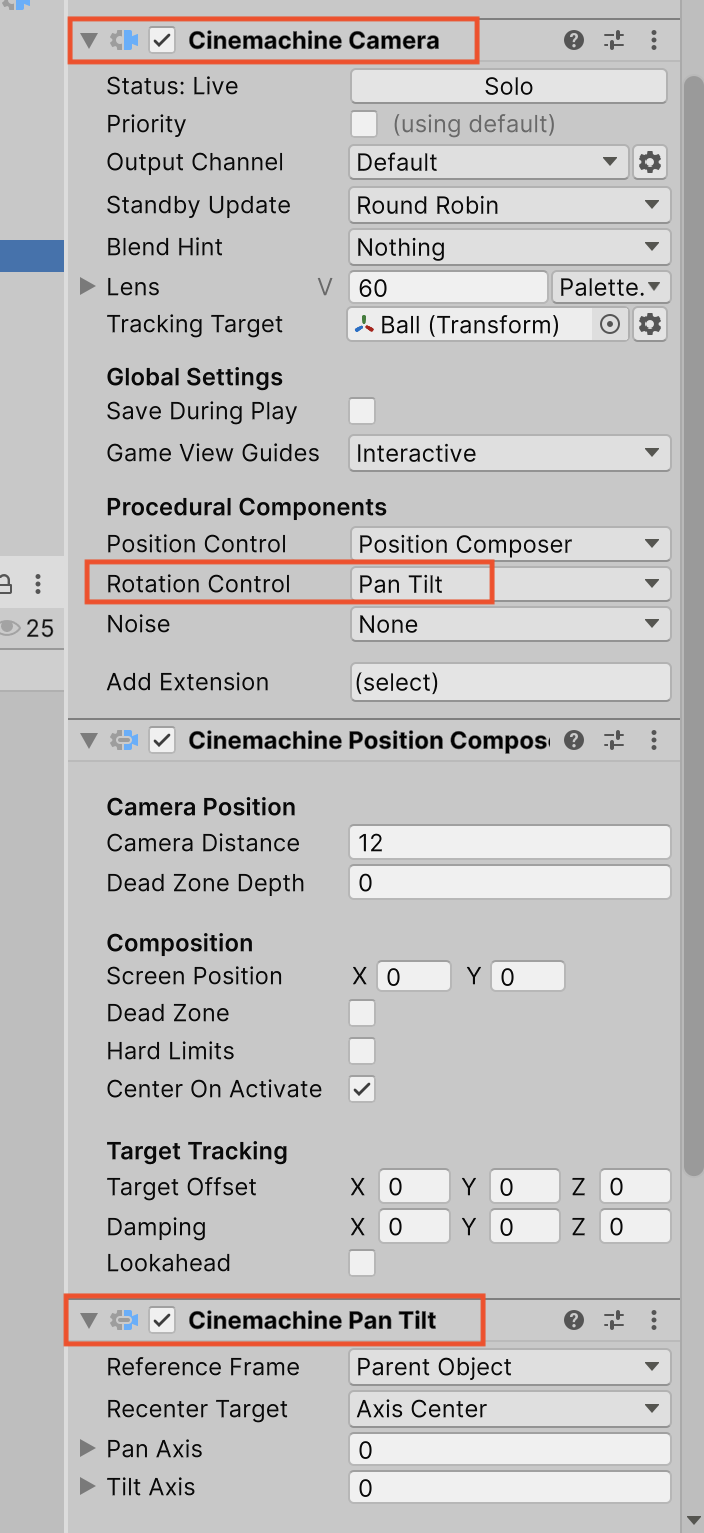Click the gear icon next to Tracking Target
Viewport: 704px width, 1533px height.
point(650,324)
